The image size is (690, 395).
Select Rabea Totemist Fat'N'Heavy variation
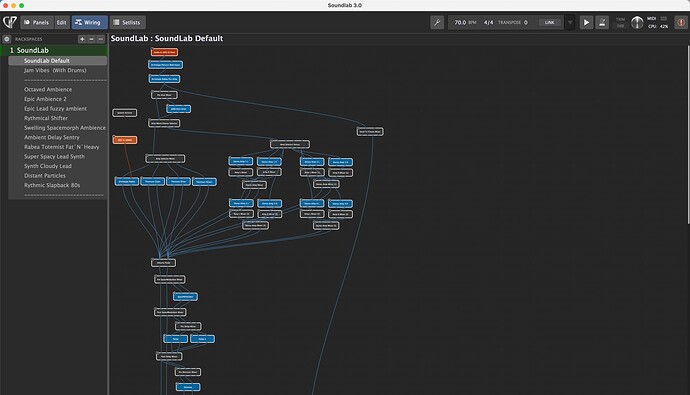pos(58,147)
